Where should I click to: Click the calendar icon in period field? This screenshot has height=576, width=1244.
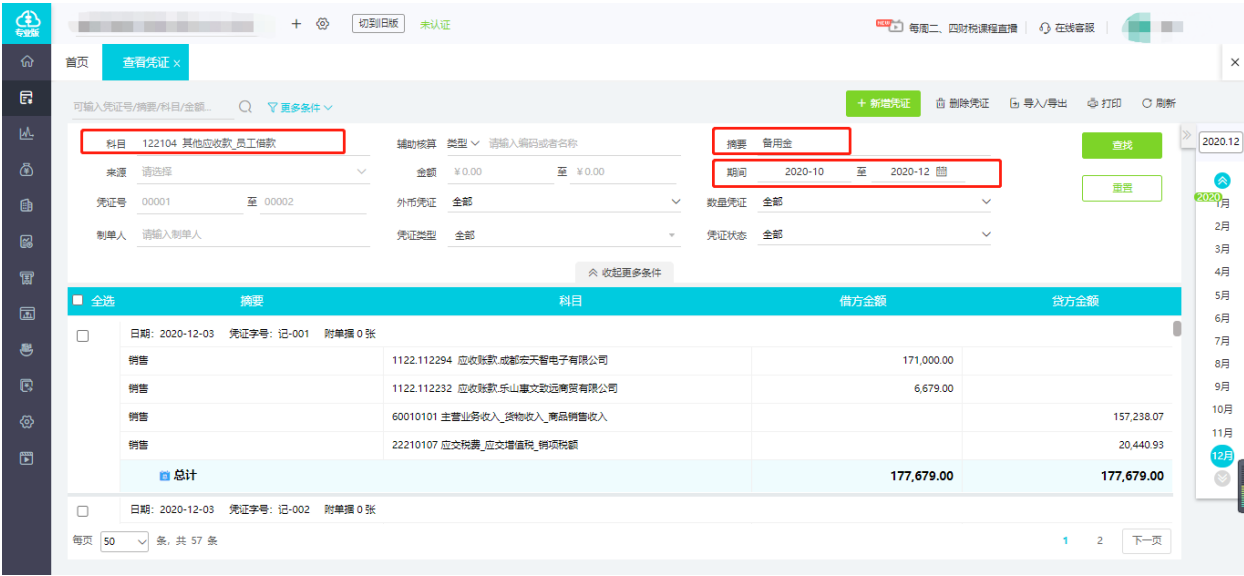pos(942,172)
